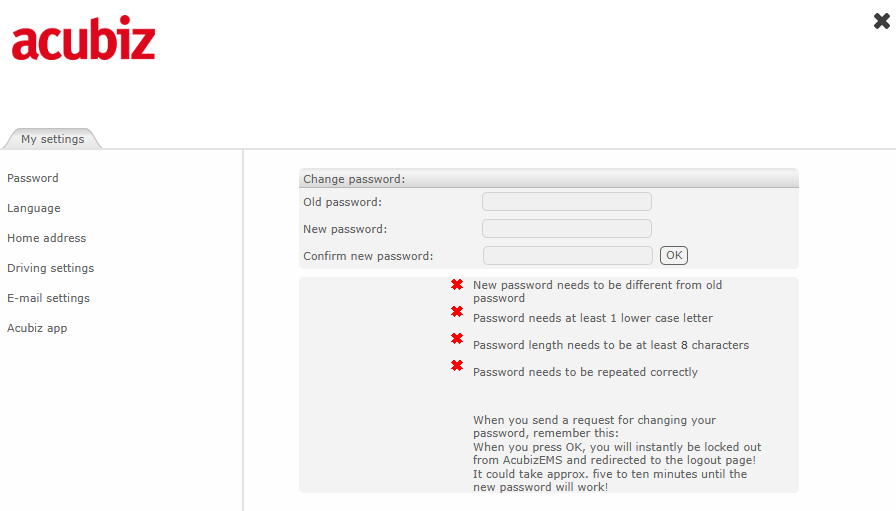
Task: Close the settings window with the X icon
Action: pos(882,21)
